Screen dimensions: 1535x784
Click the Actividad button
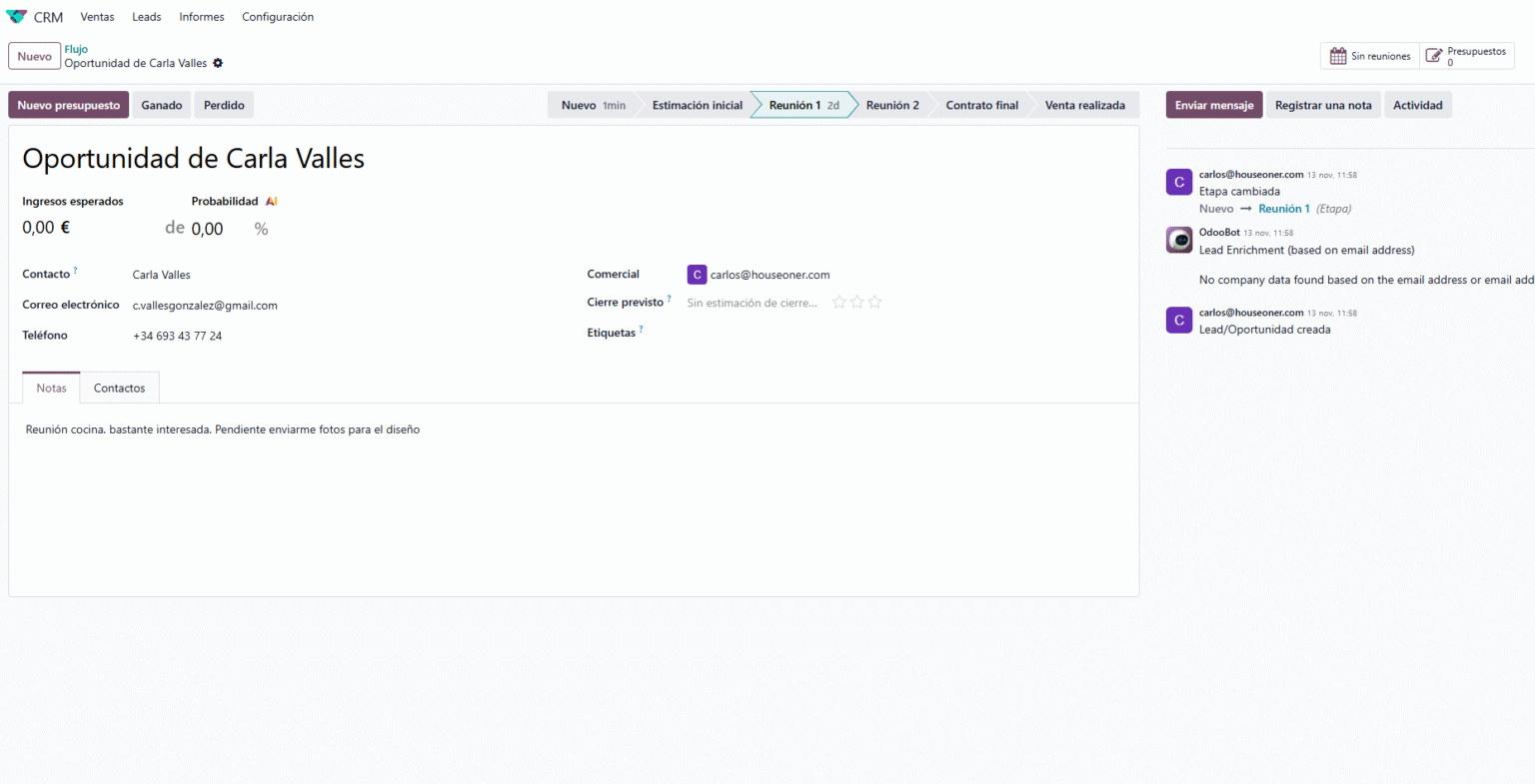(1418, 105)
